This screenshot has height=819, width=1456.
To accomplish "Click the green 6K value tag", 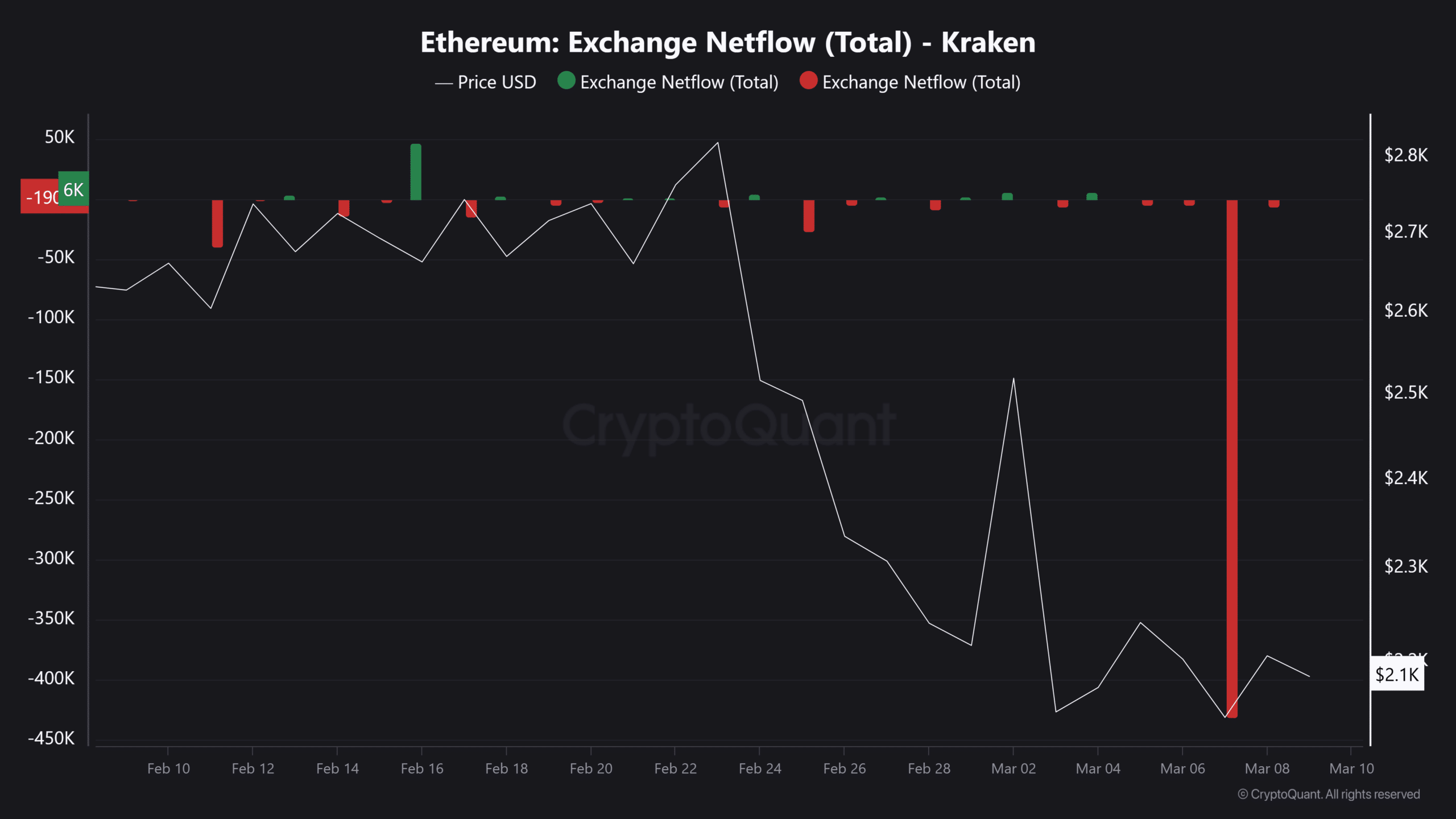I will pos(73,189).
